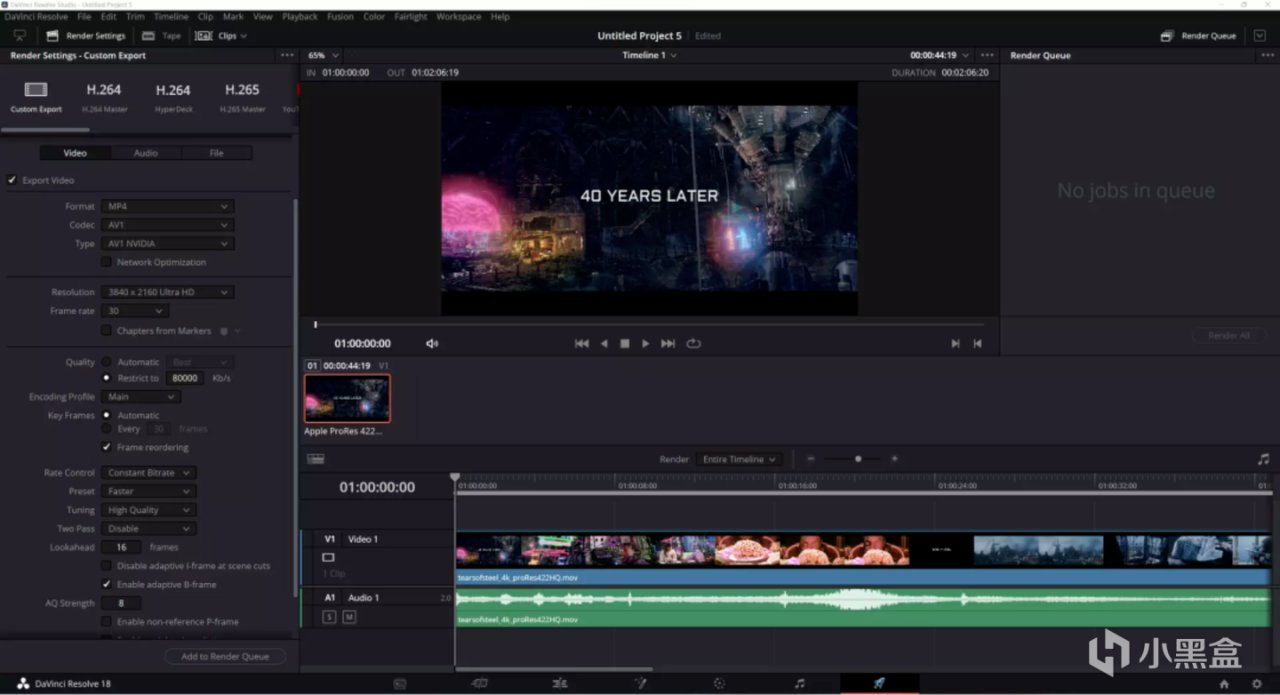Viewport: 1280px width, 695px height.
Task: Open the Codec dropdown showing AV1
Action: [x=167, y=225]
